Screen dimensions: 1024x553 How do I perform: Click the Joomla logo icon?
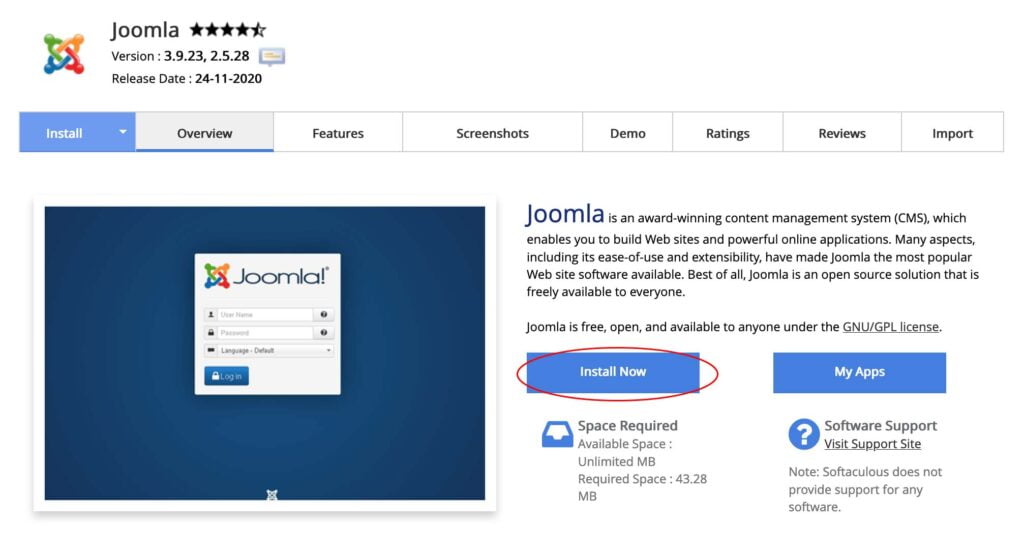(x=64, y=54)
